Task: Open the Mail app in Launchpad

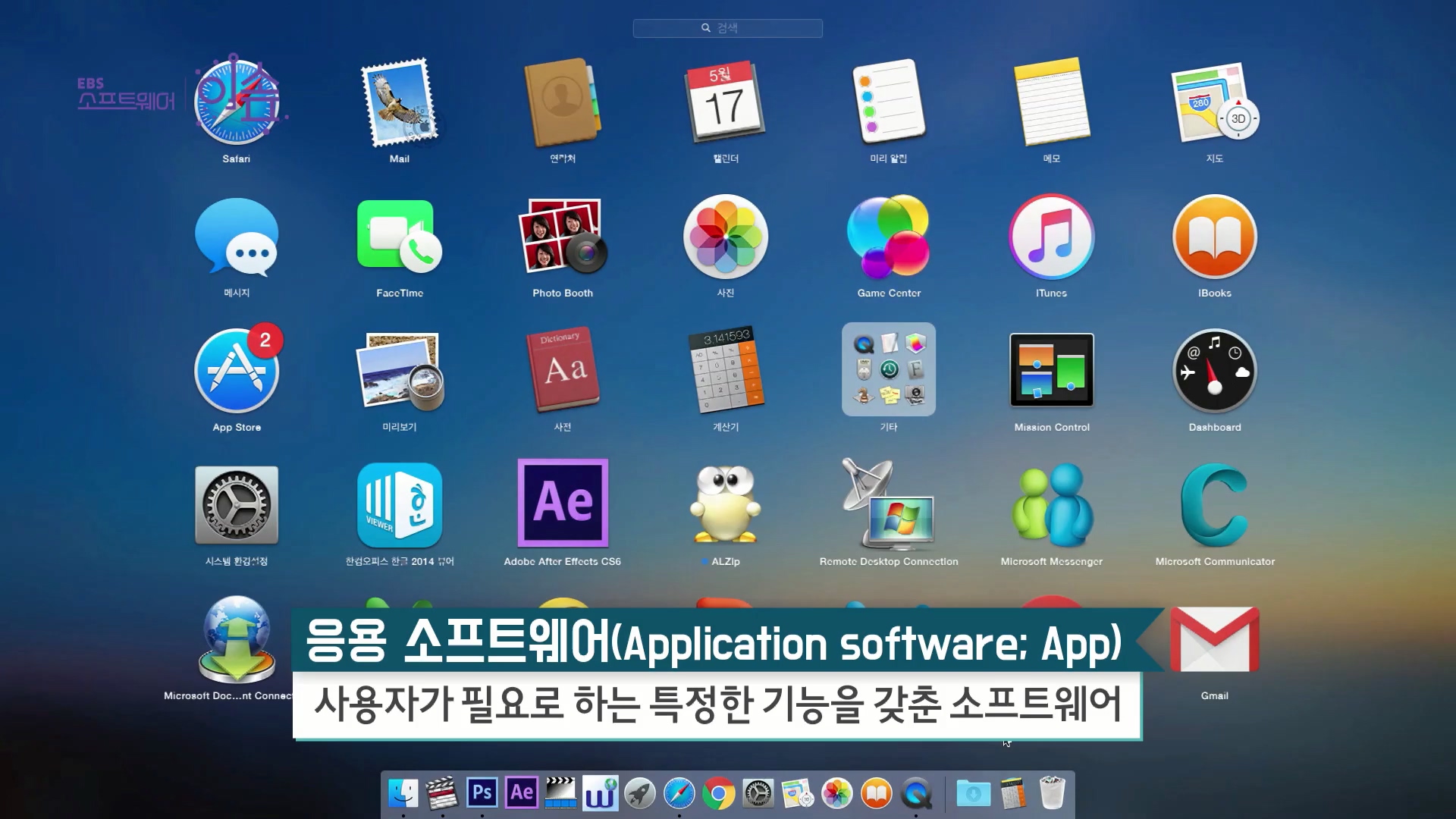Action: point(400,102)
